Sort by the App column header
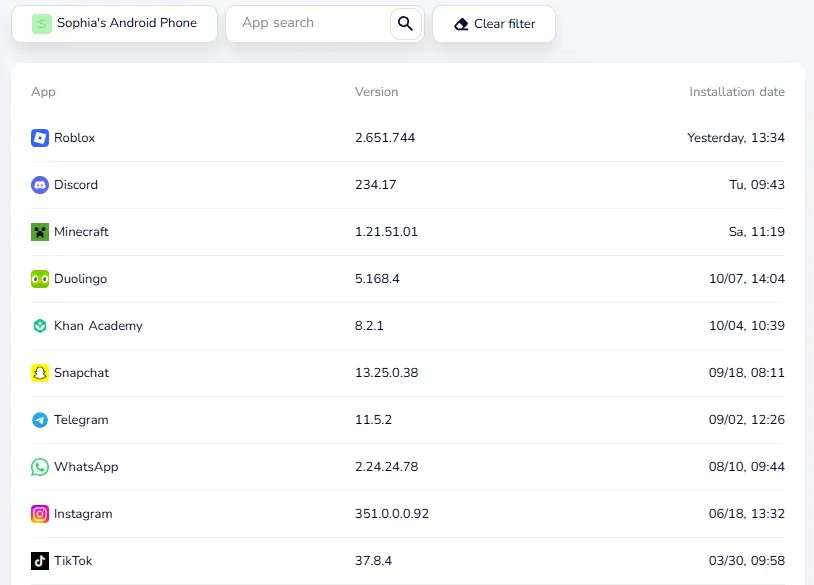 click(43, 92)
